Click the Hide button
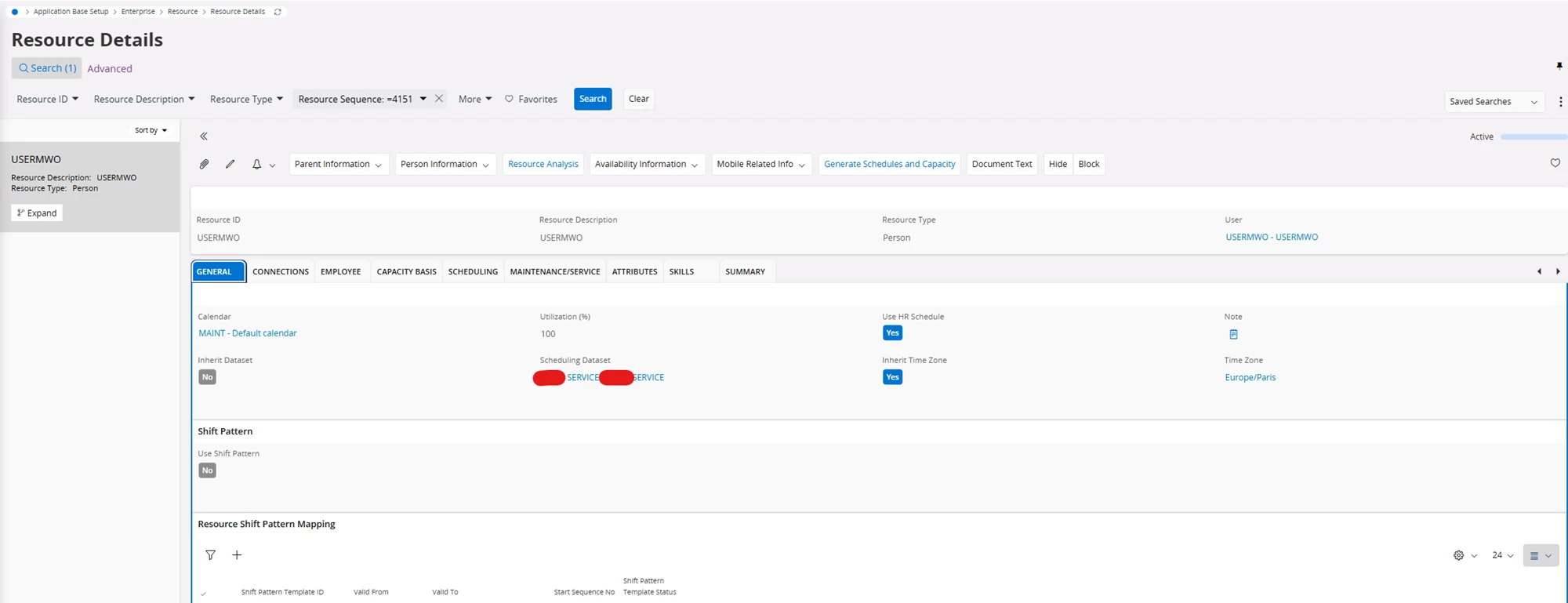The image size is (1568, 603). click(x=1058, y=164)
